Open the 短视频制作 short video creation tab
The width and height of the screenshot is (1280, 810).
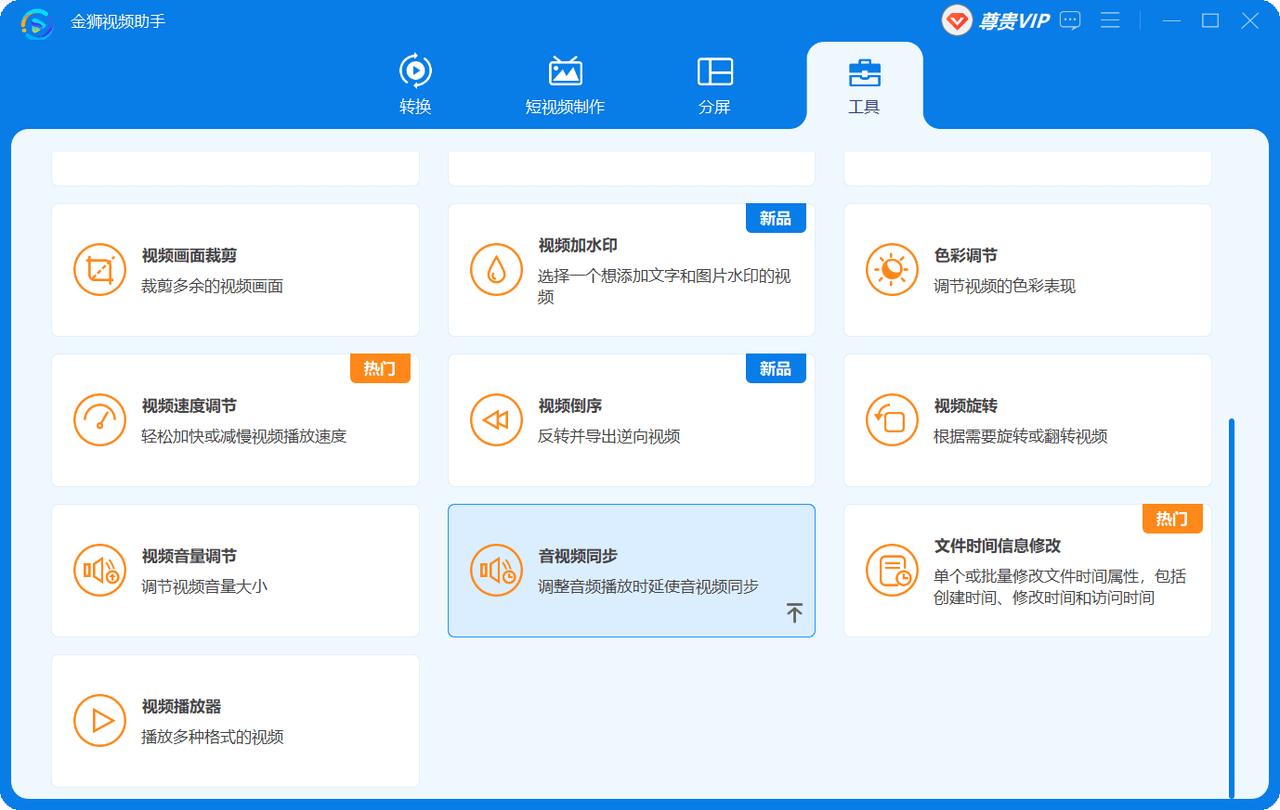pos(565,84)
